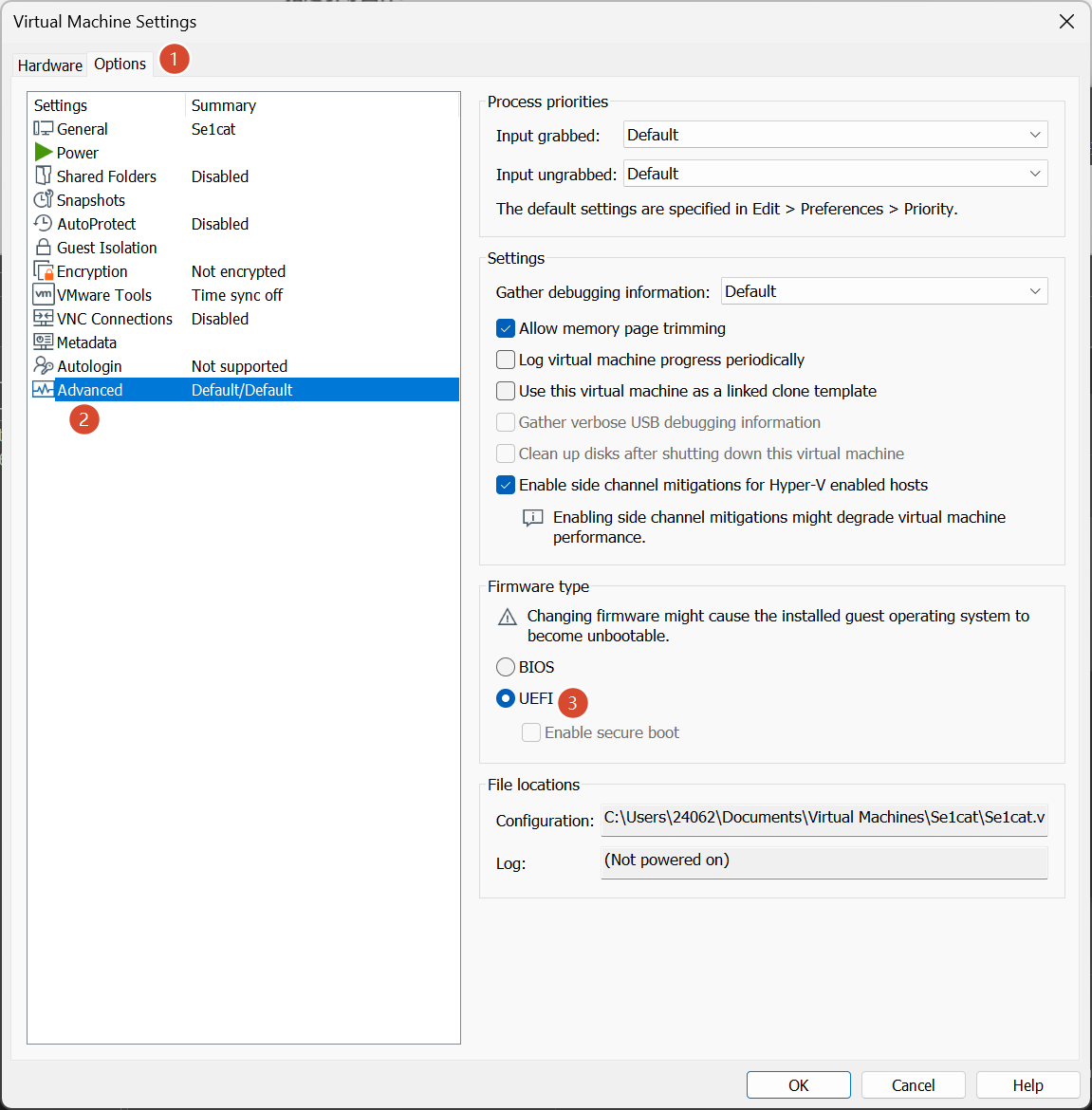Viewport: 1092px width, 1110px height.
Task: Click the Log file location field
Action: [824, 862]
